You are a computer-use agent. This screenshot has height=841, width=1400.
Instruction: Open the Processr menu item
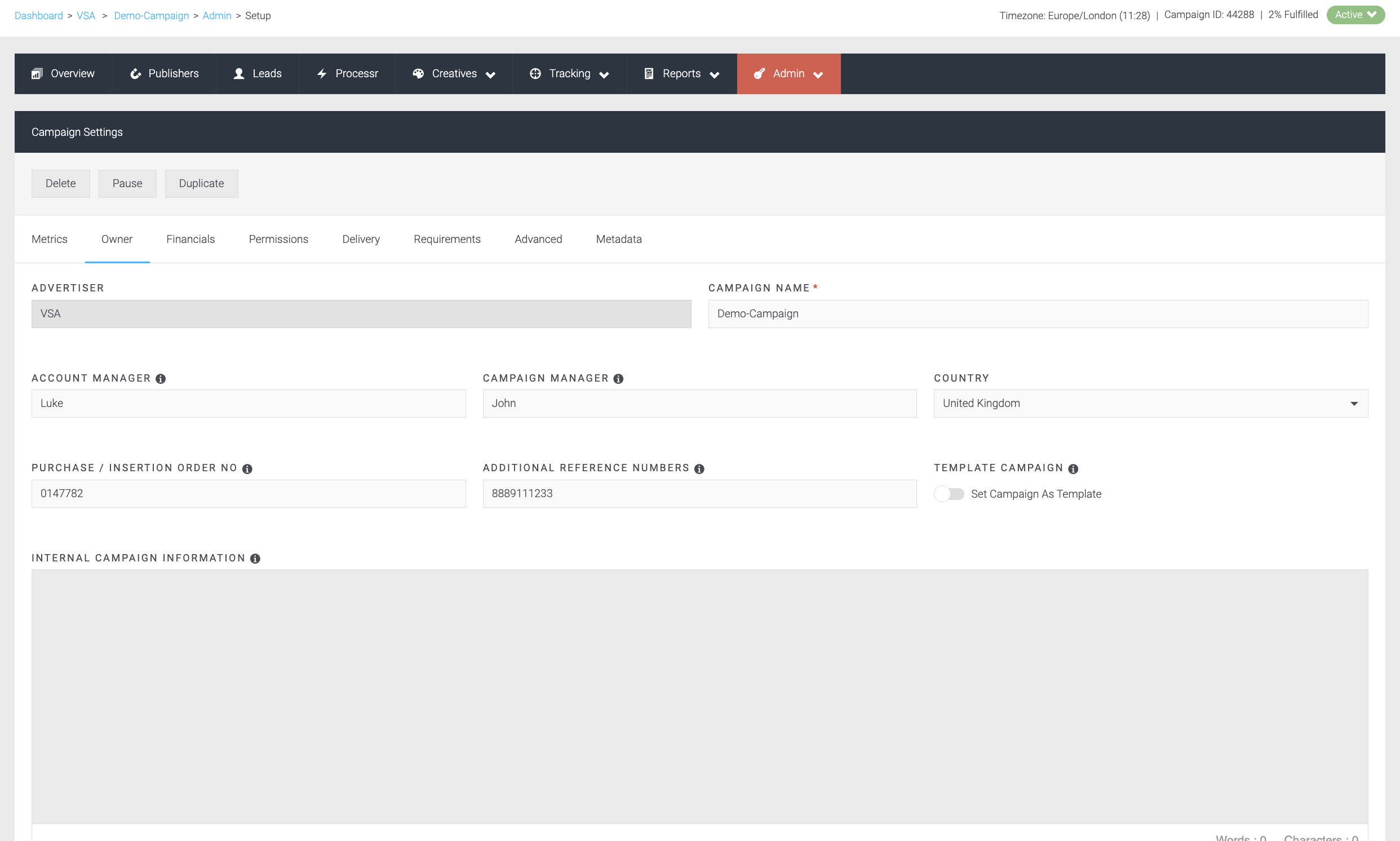347,74
